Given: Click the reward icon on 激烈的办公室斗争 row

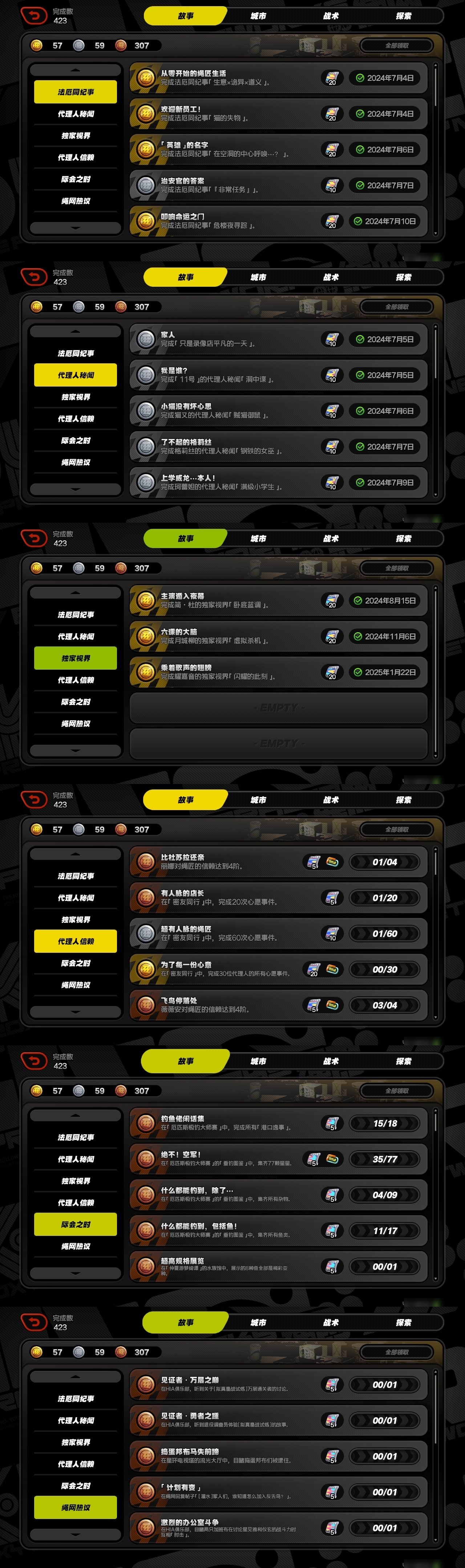Looking at the screenshot, I should (x=332, y=1528).
